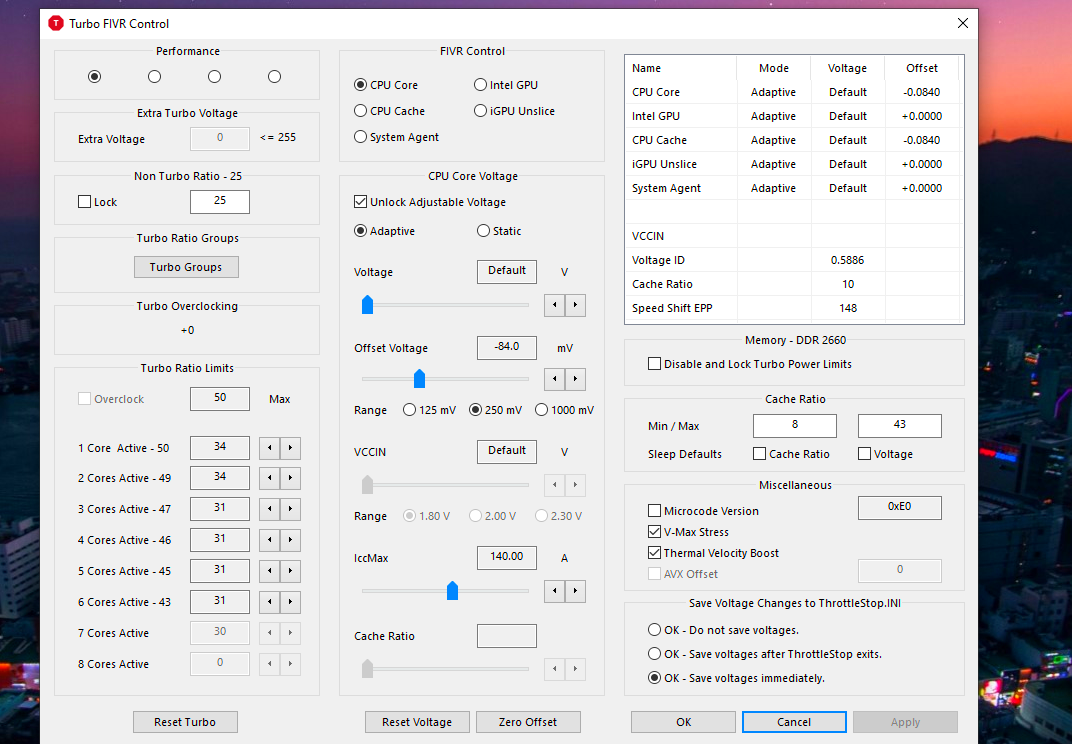Click the Offset Voltage slider thumb
Viewport: 1072px width, 744px height.
[x=420, y=378]
